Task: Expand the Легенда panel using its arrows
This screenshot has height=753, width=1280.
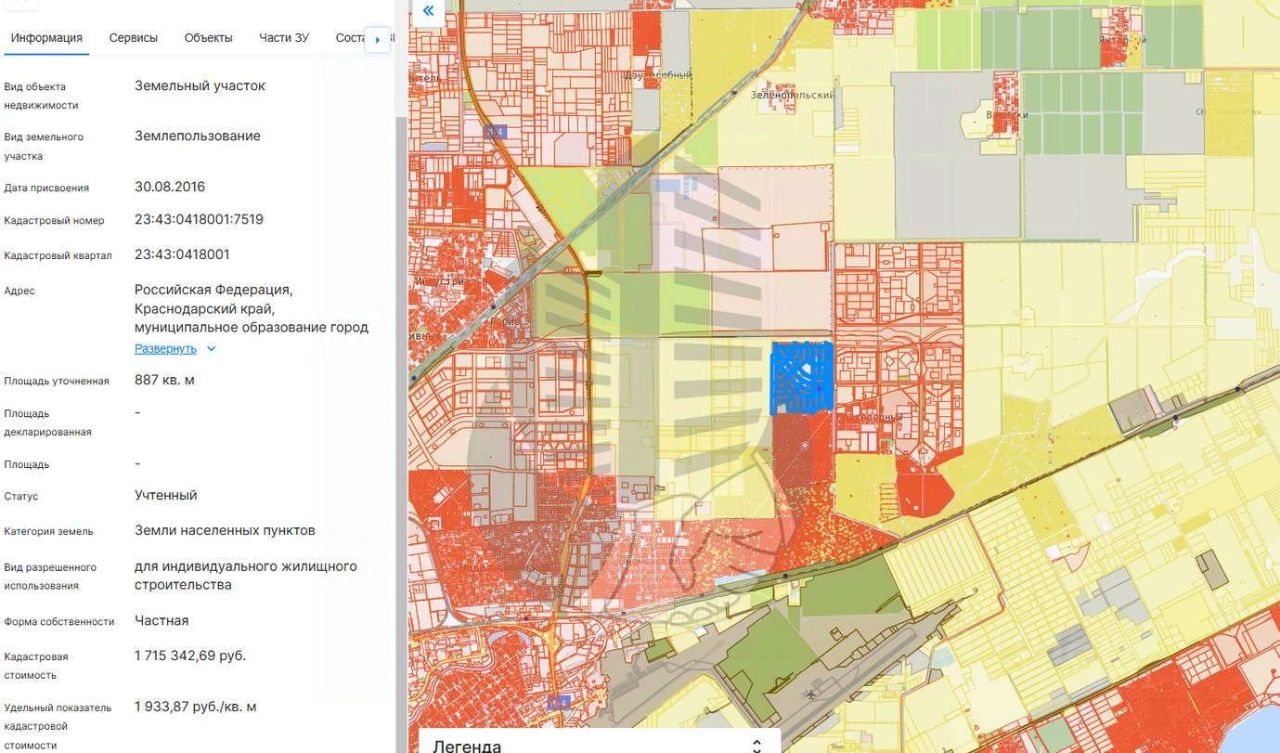Action: coord(757,745)
